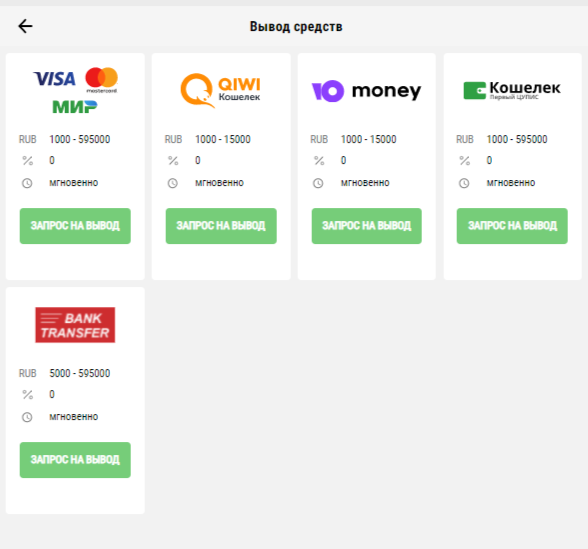Image resolution: width=588 pixels, height=549 pixels.
Task: Choose the Bank Transfer logo
Action: [x=75, y=325]
